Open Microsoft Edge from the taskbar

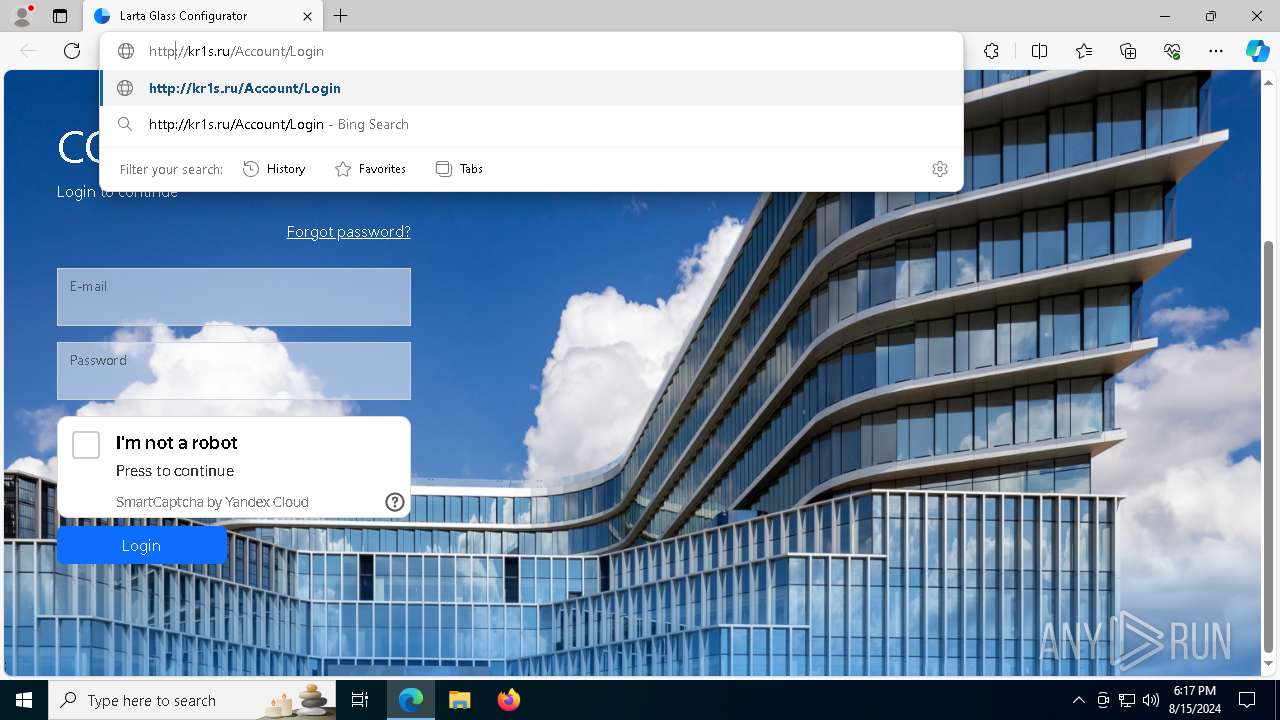click(x=411, y=700)
